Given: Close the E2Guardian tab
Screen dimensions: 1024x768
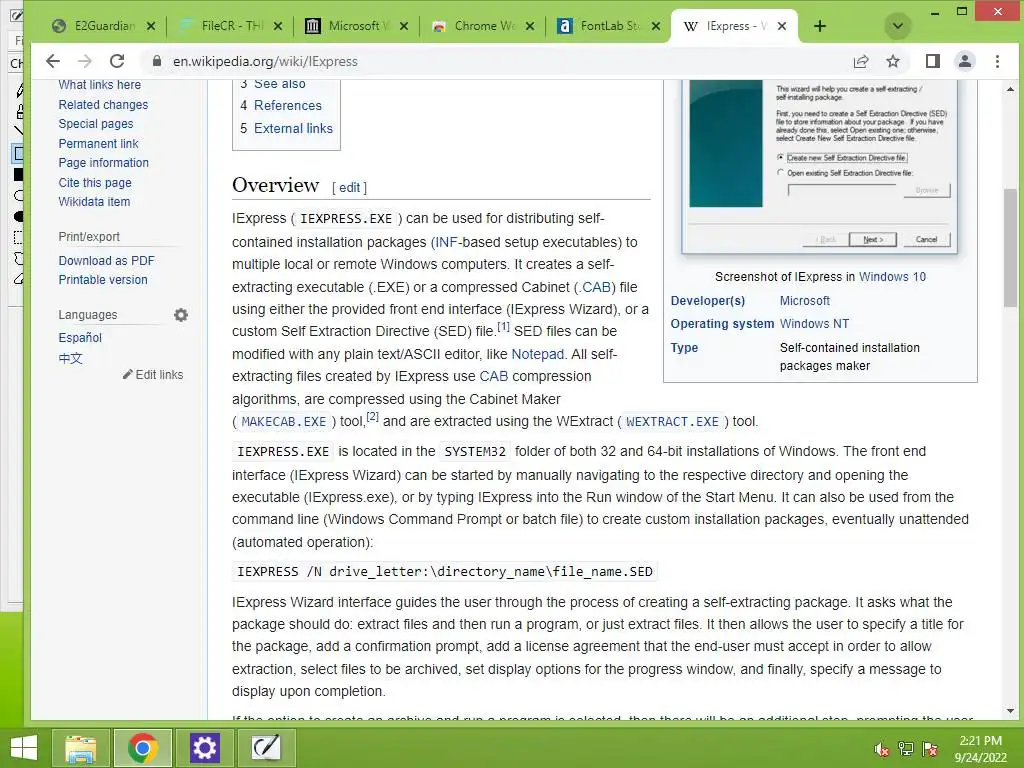Looking at the screenshot, I should [x=152, y=26].
